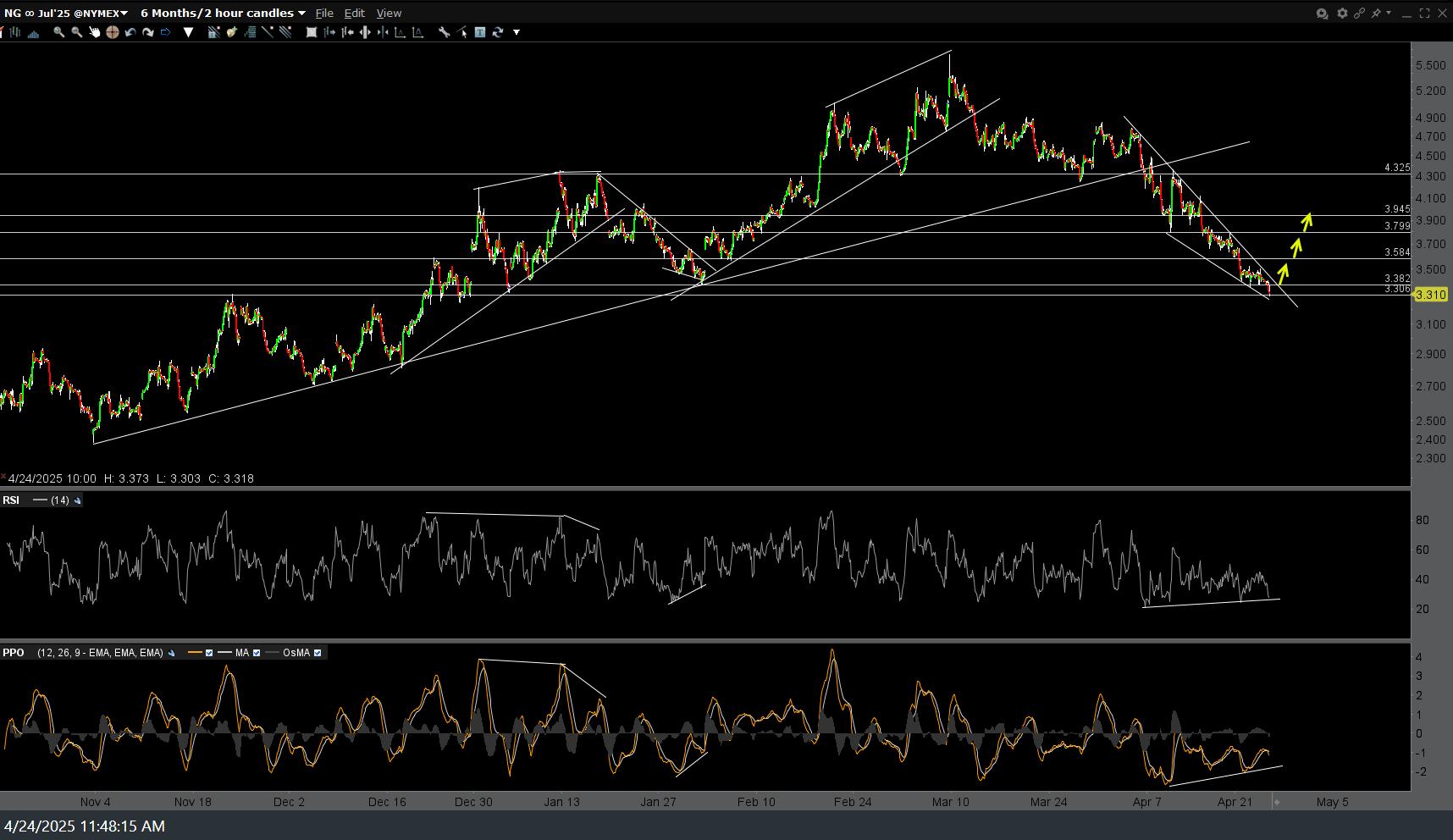Viewport: 1453px width, 840px height.
Task: Click the 3.310 current price label
Action: tap(1430, 295)
